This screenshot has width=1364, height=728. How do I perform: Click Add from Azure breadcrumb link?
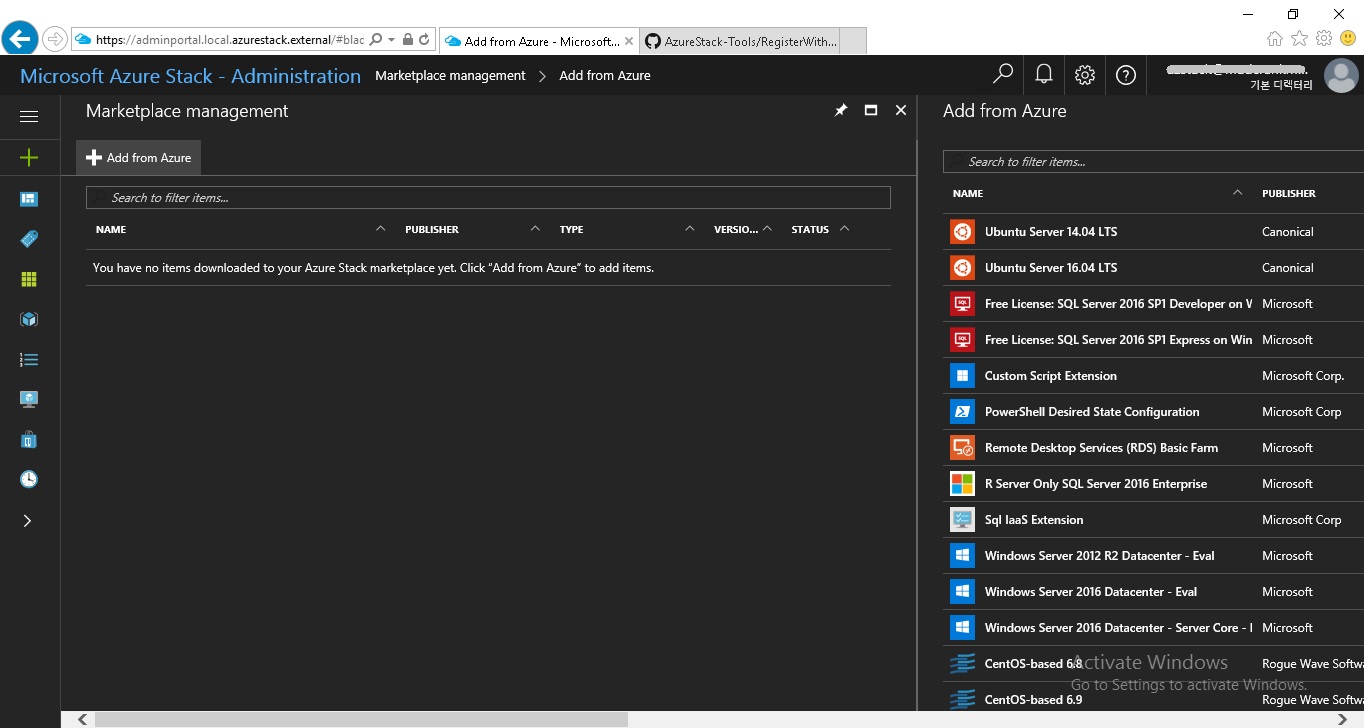tap(605, 75)
